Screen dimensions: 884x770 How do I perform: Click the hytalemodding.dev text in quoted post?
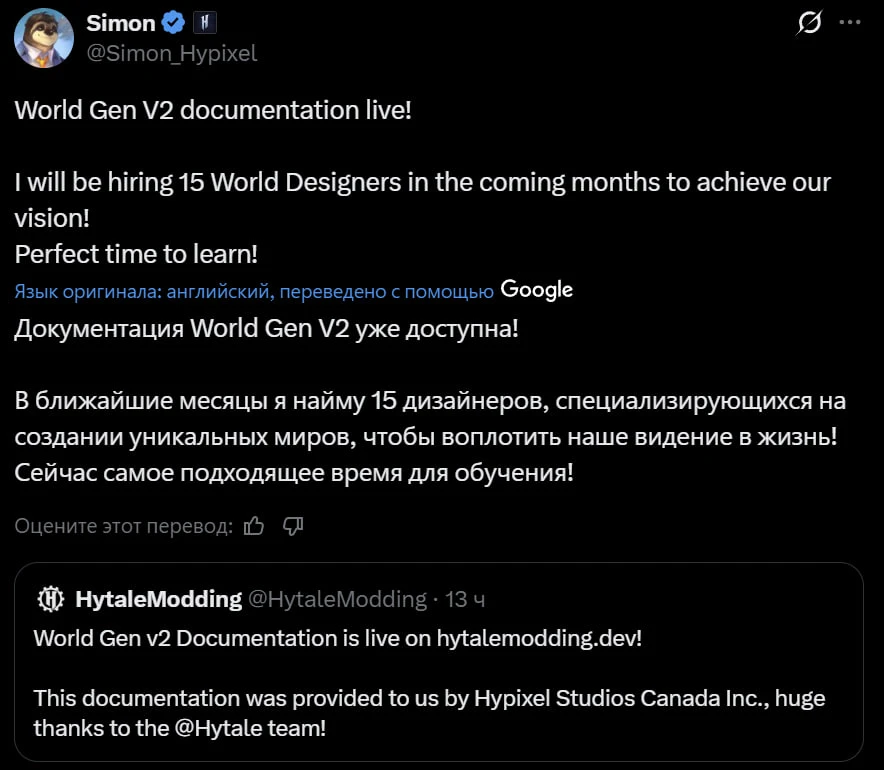(536, 638)
